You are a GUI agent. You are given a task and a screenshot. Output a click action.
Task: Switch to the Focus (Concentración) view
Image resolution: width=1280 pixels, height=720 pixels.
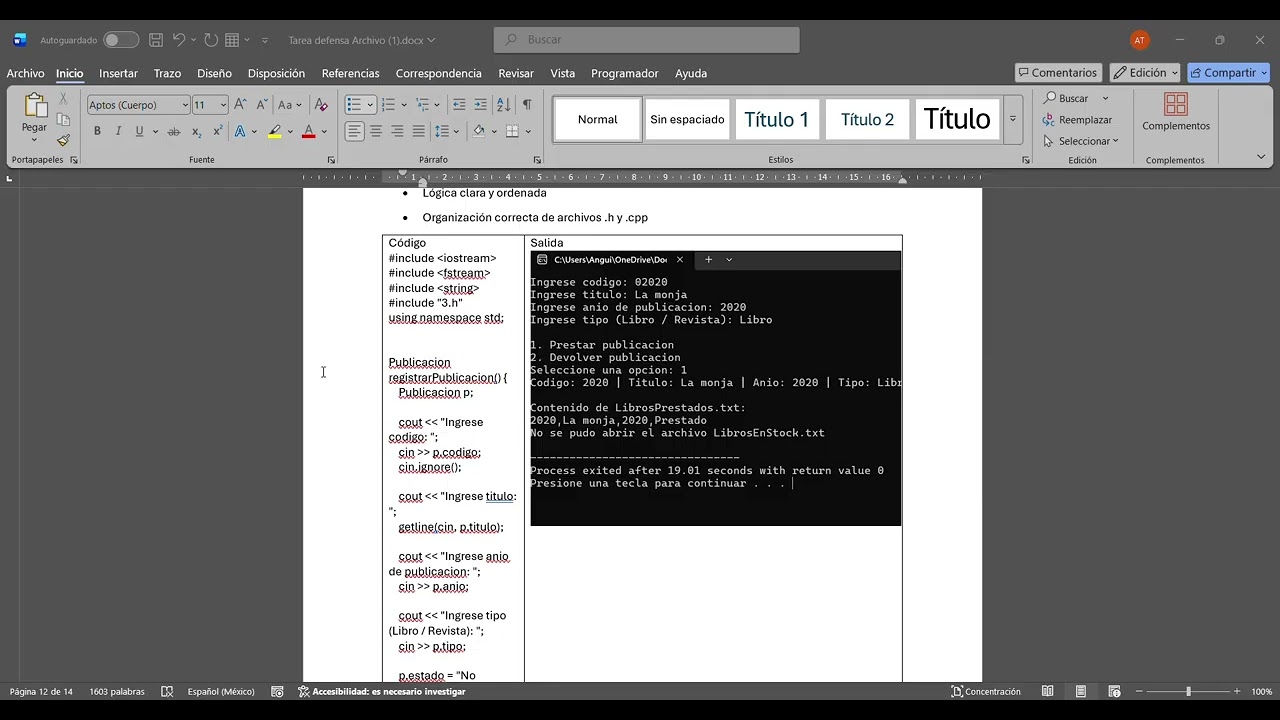(986, 691)
